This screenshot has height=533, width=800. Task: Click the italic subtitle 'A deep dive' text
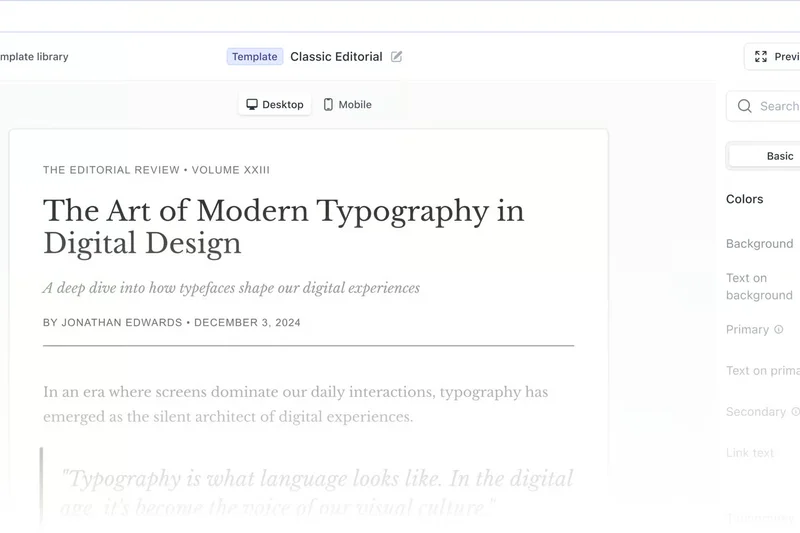231,288
